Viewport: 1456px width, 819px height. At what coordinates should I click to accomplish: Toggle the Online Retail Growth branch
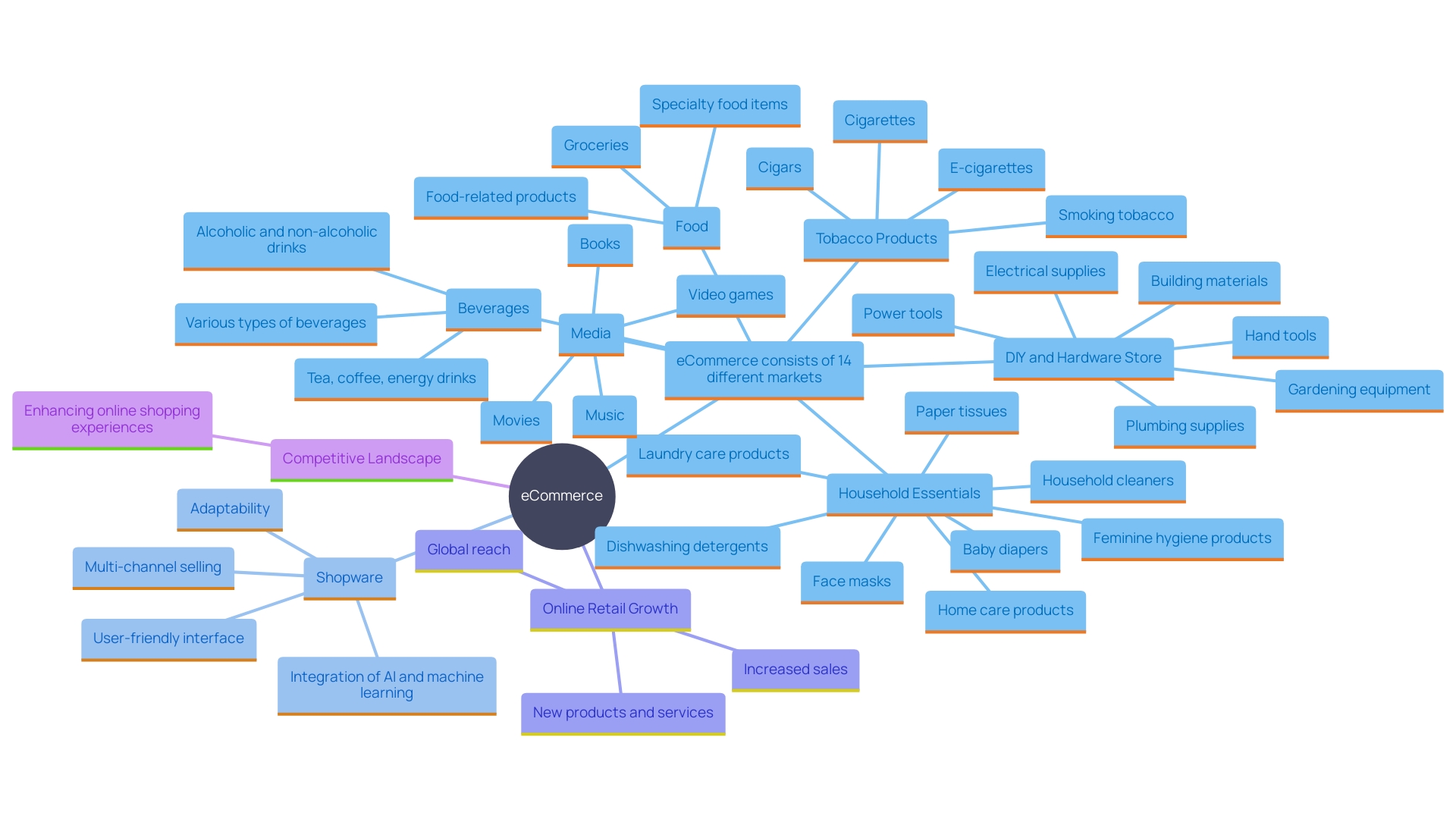click(610, 610)
